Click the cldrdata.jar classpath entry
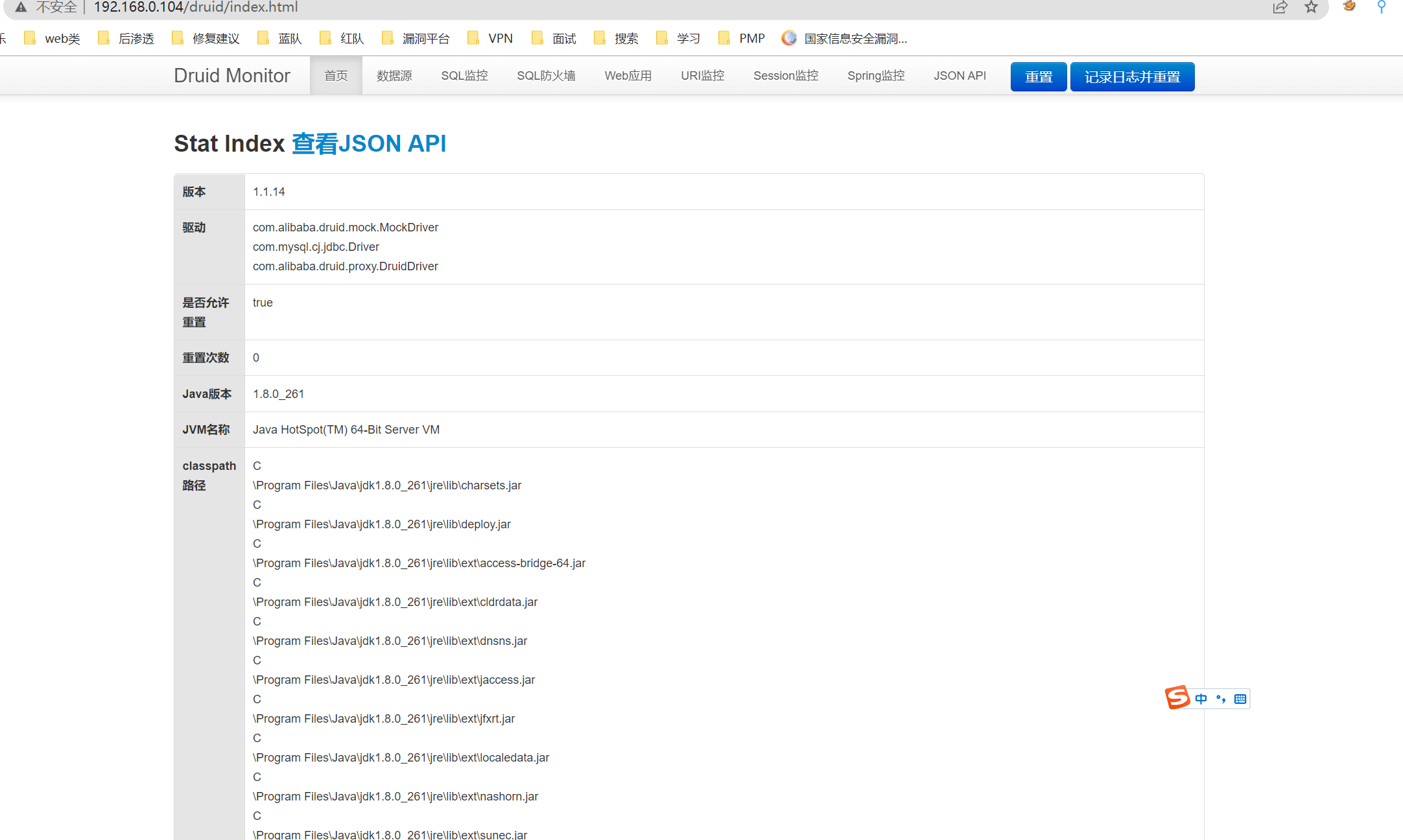This screenshot has height=840, width=1403. [395, 602]
